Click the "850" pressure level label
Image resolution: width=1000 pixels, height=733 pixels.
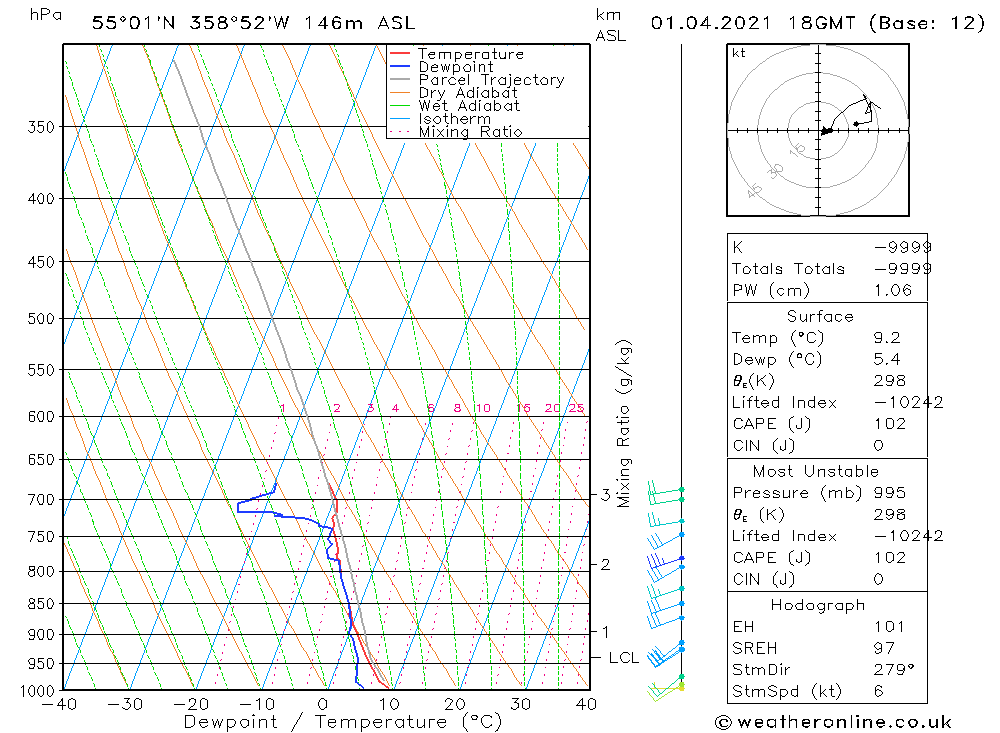tap(41, 603)
